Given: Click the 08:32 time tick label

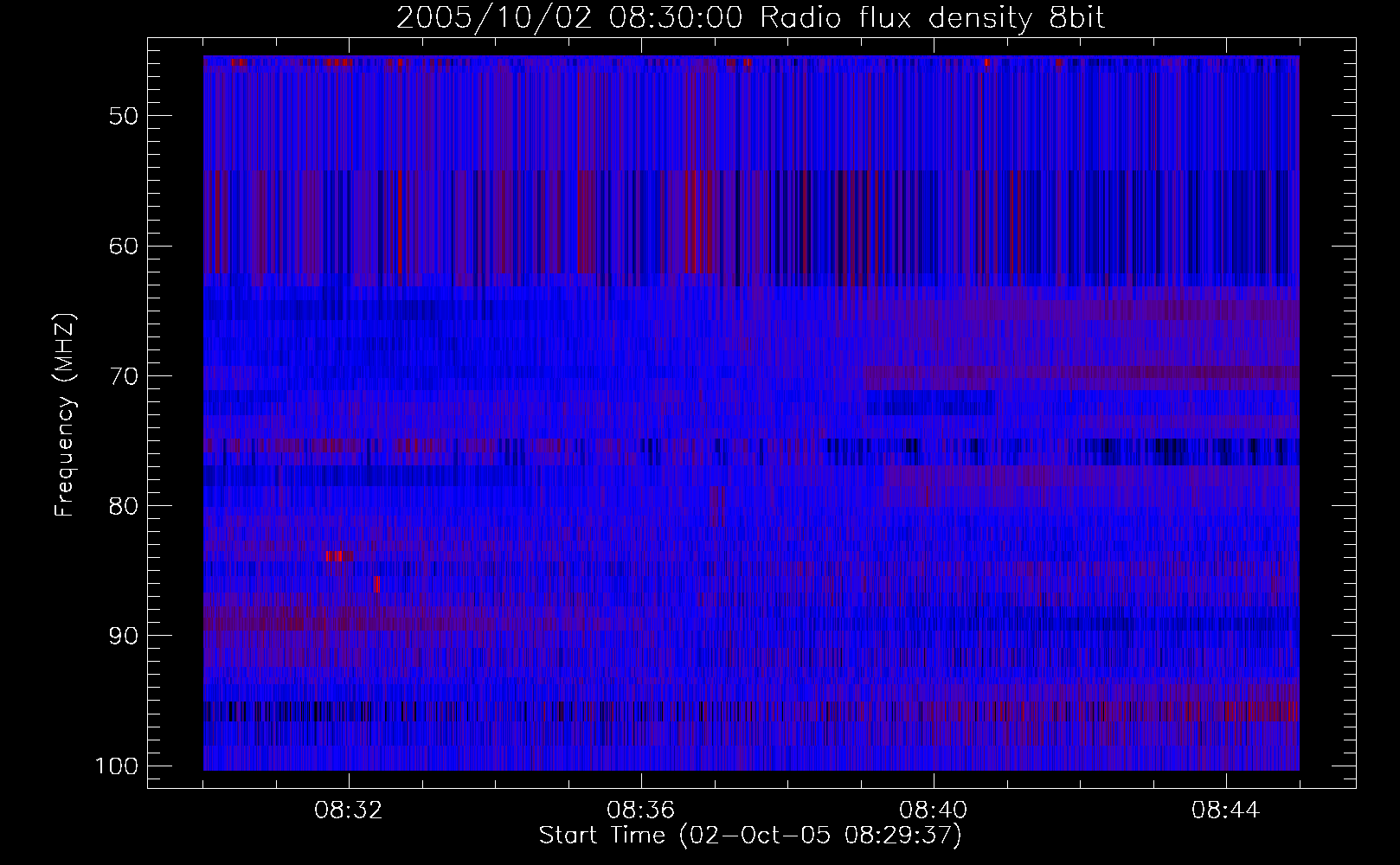Looking at the screenshot, I should click(x=349, y=811).
